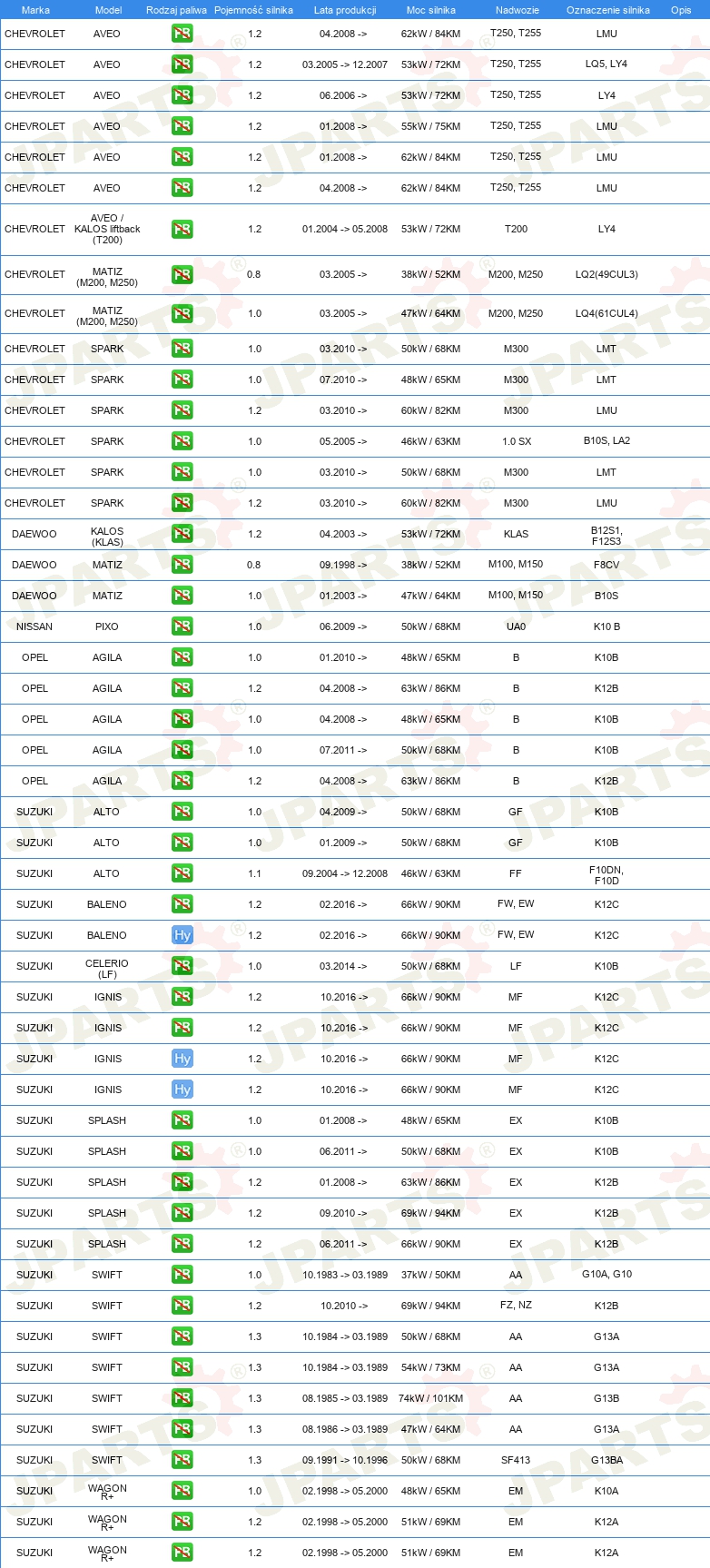Click the Lata produkcji column header
The width and height of the screenshot is (710, 1568).
[x=345, y=10]
